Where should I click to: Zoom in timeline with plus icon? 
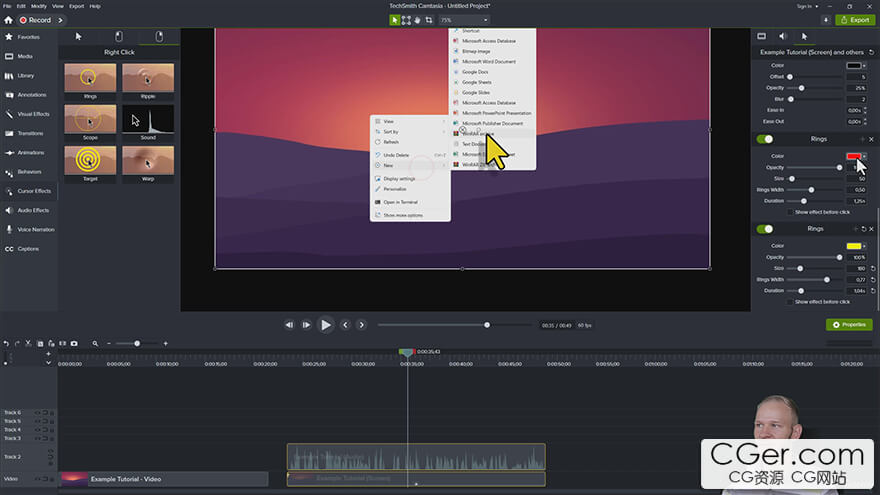tap(166, 343)
